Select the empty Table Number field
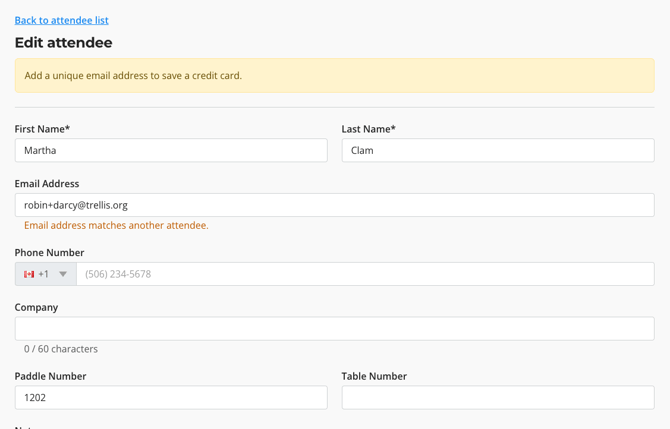Image resolution: width=670 pixels, height=429 pixels. point(497,397)
